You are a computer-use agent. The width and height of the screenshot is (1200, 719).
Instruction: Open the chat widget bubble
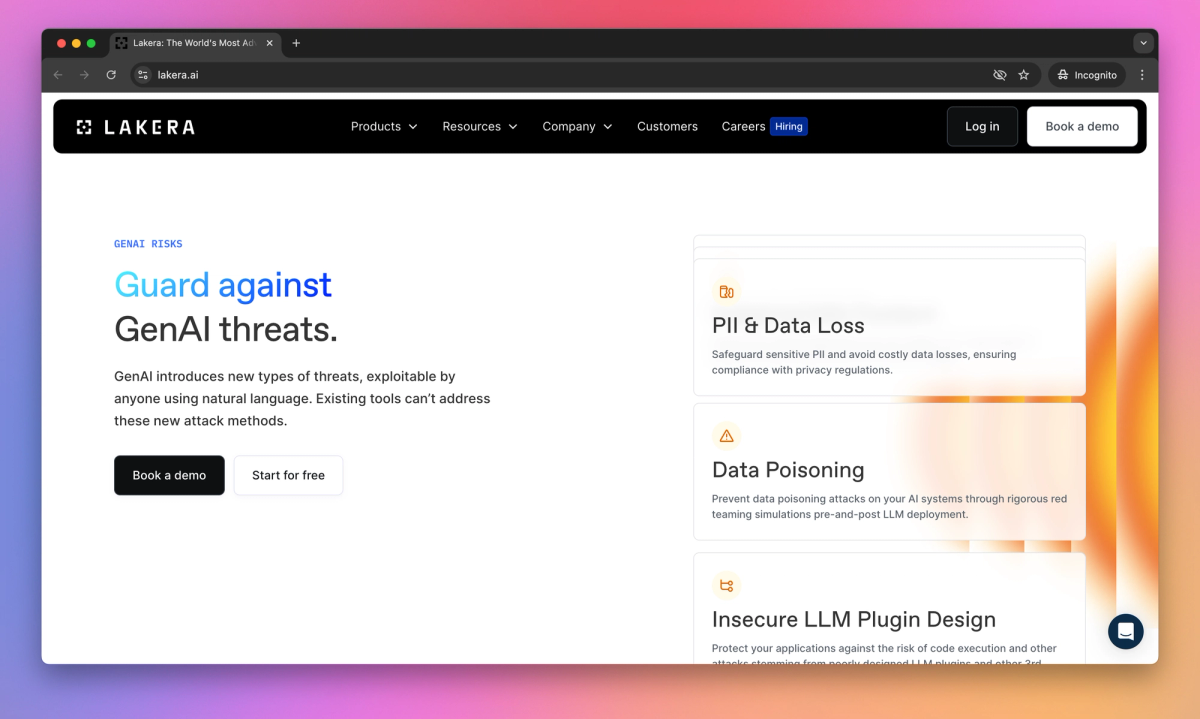pos(1125,632)
